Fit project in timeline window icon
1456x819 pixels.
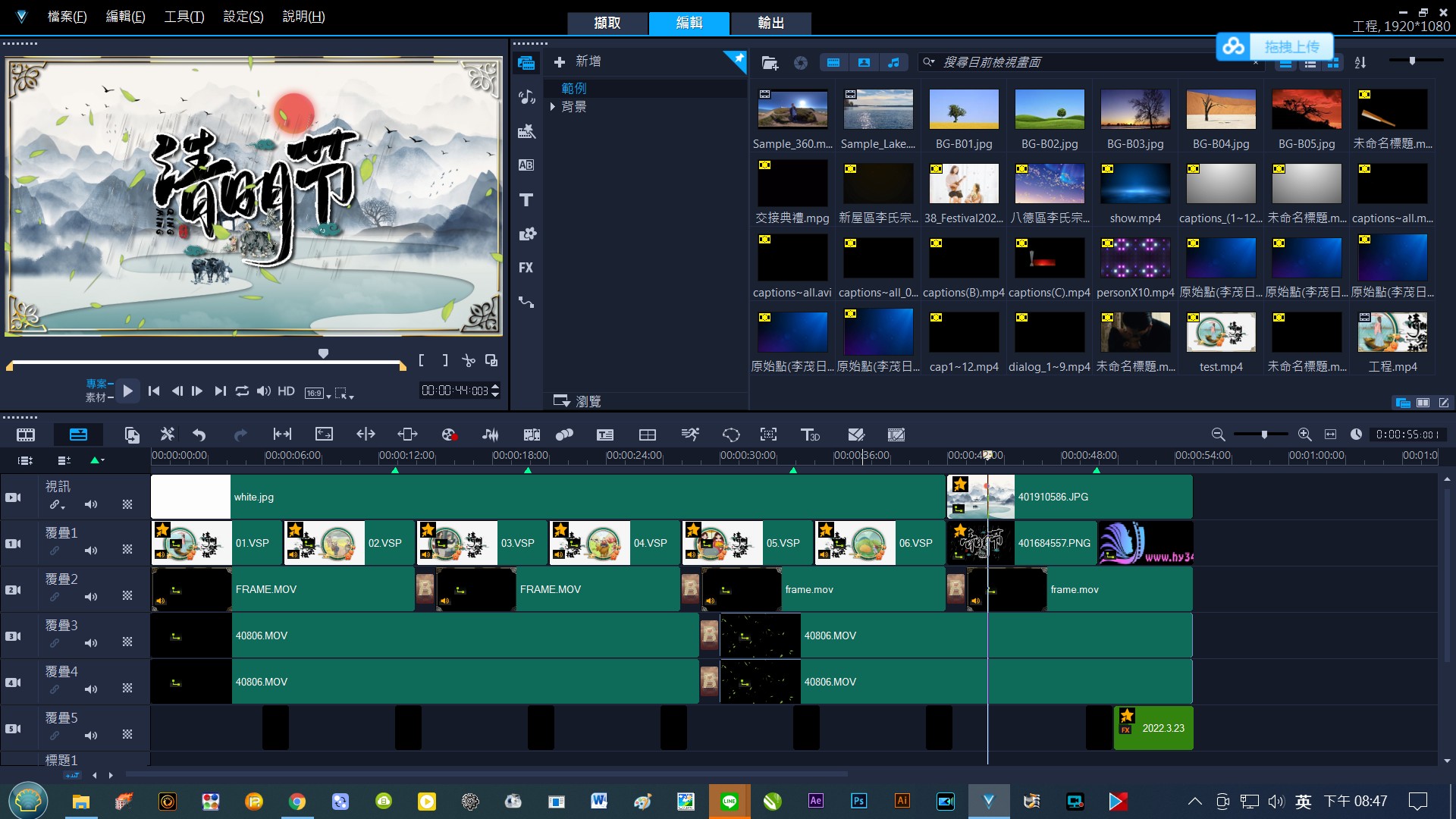1330,435
